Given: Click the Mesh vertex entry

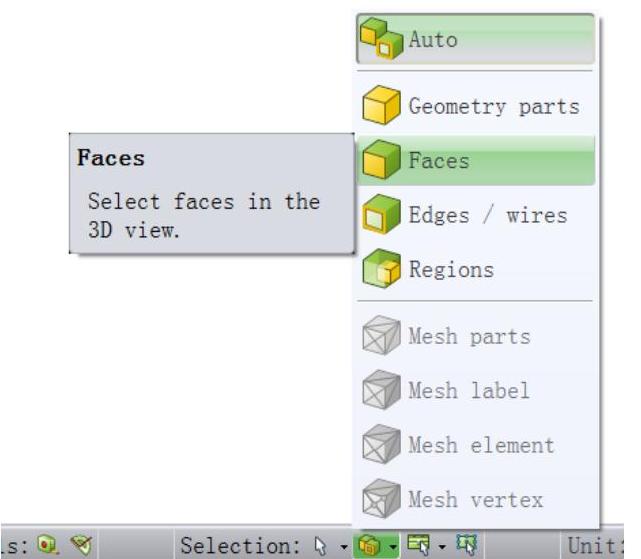Looking at the screenshot, I should click(x=475, y=499).
